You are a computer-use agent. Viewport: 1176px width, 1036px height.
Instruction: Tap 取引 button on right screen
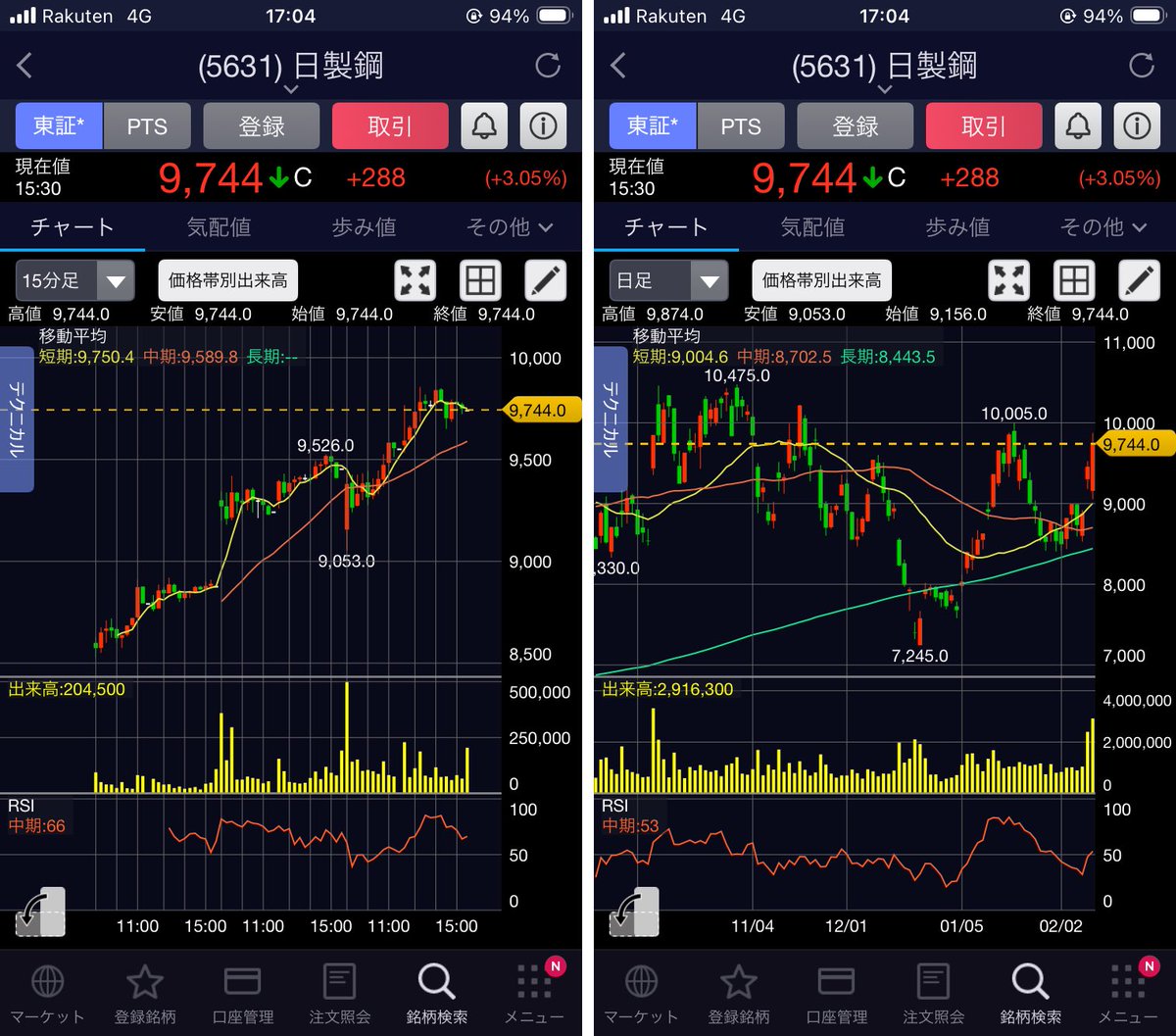(x=984, y=125)
